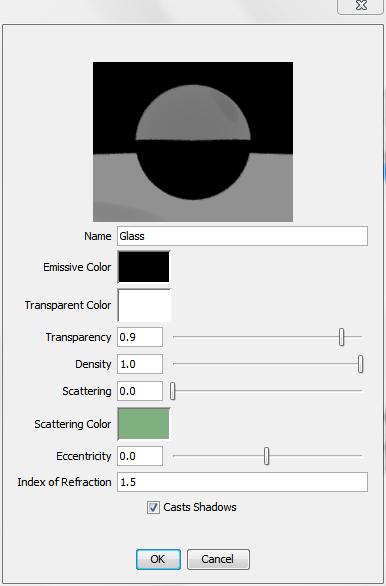Click the Name text field

(x=242, y=236)
